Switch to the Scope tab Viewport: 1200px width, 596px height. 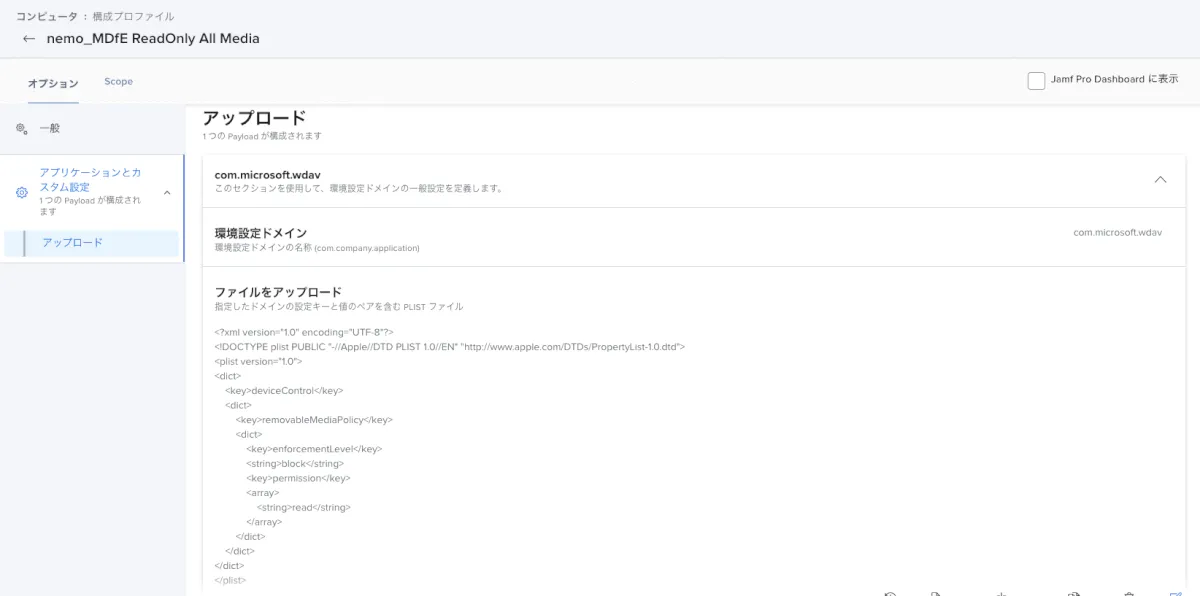point(118,82)
